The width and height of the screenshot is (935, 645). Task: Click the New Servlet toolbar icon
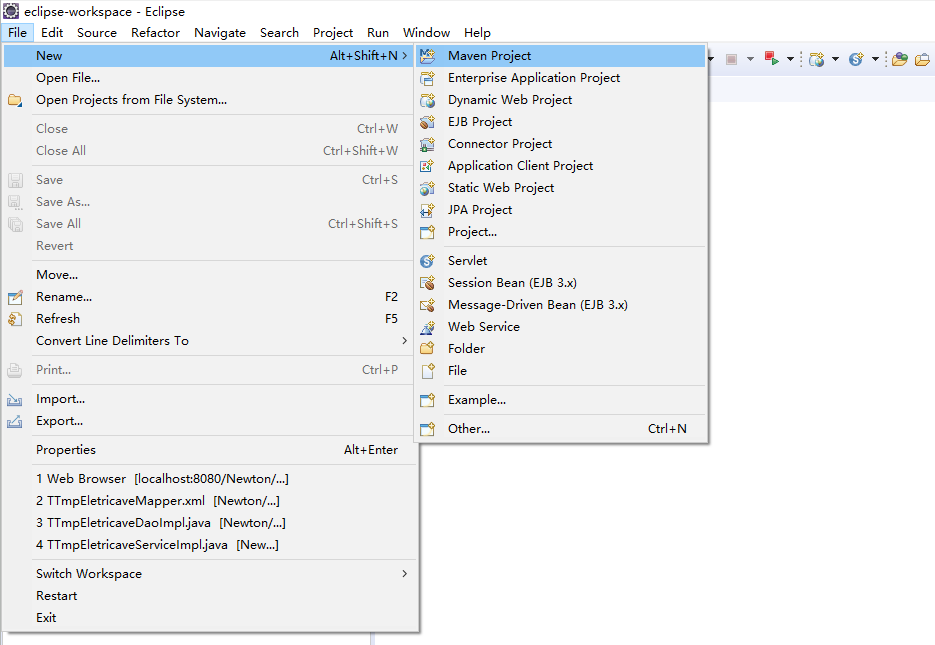pos(856,58)
